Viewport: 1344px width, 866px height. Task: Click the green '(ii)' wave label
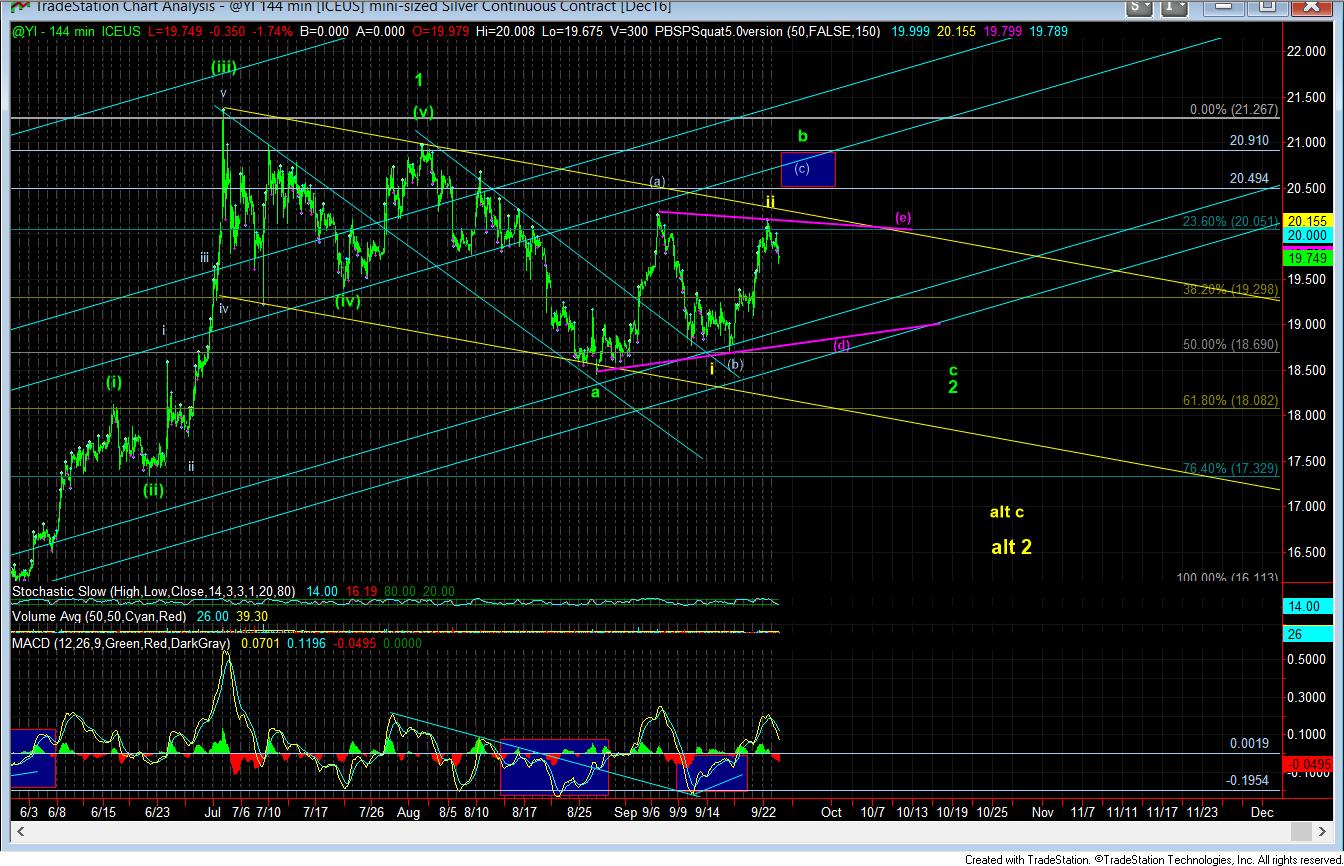pos(153,490)
